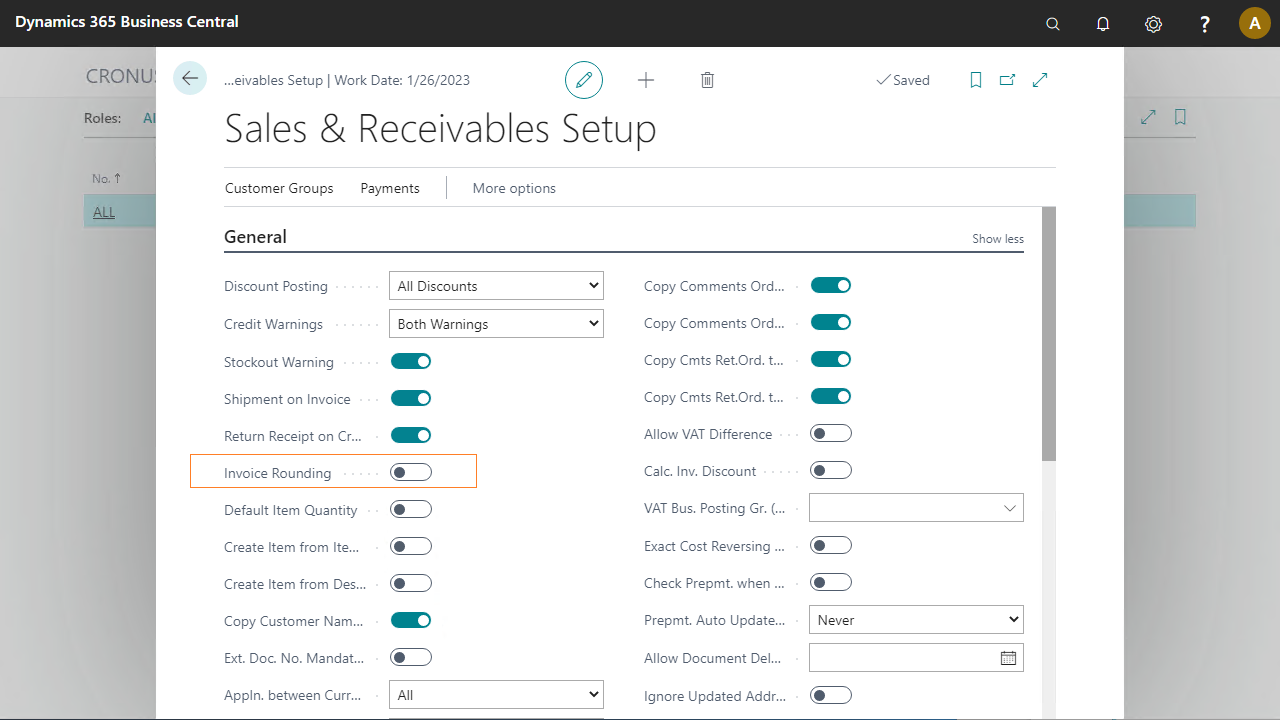This screenshot has width=1280, height=720.
Task: Click the background page expand arrows icon
Action: click(x=1148, y=117)
